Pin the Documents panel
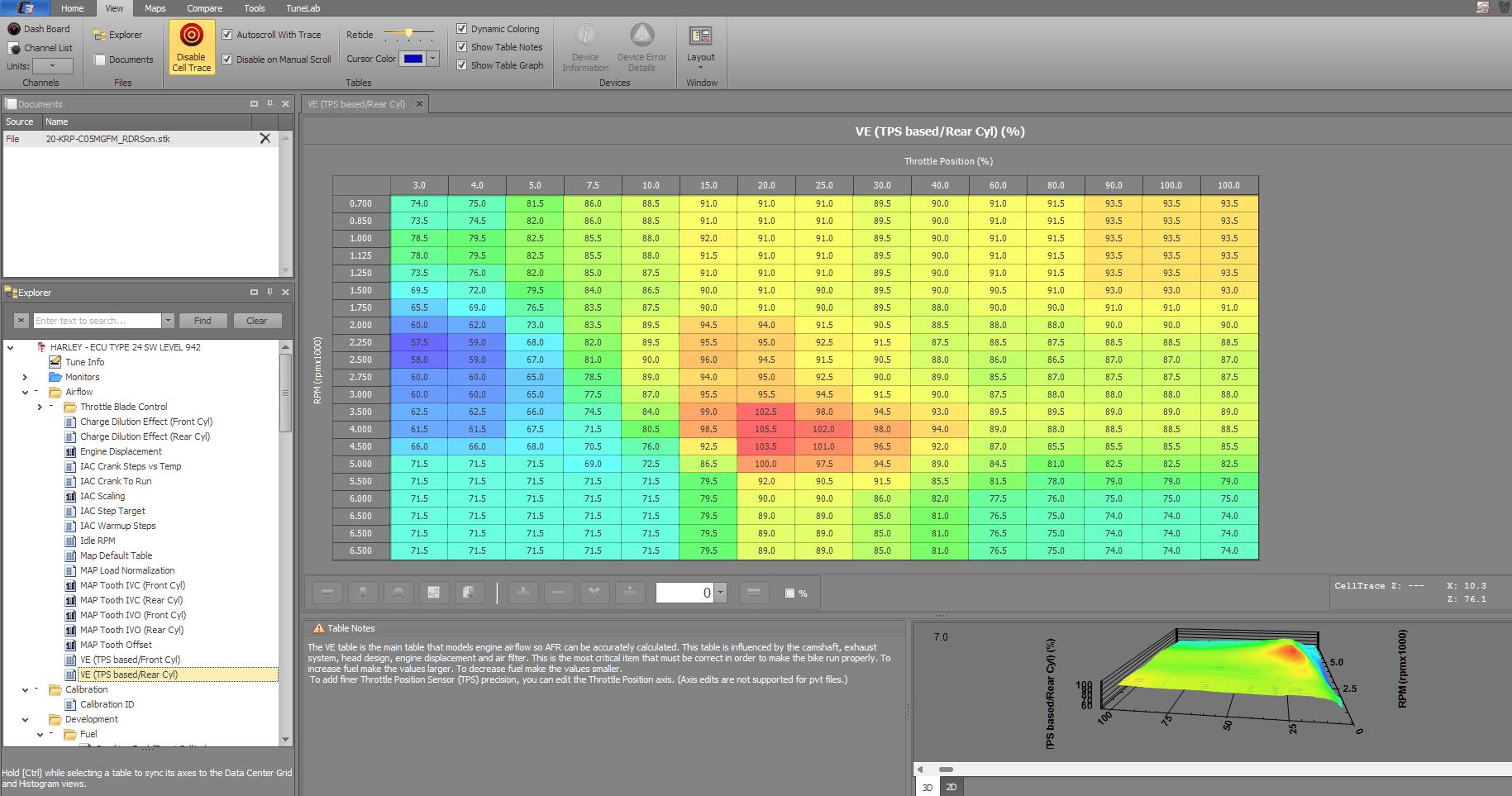This screenshot has width=1512, height=796. point(269,104)
